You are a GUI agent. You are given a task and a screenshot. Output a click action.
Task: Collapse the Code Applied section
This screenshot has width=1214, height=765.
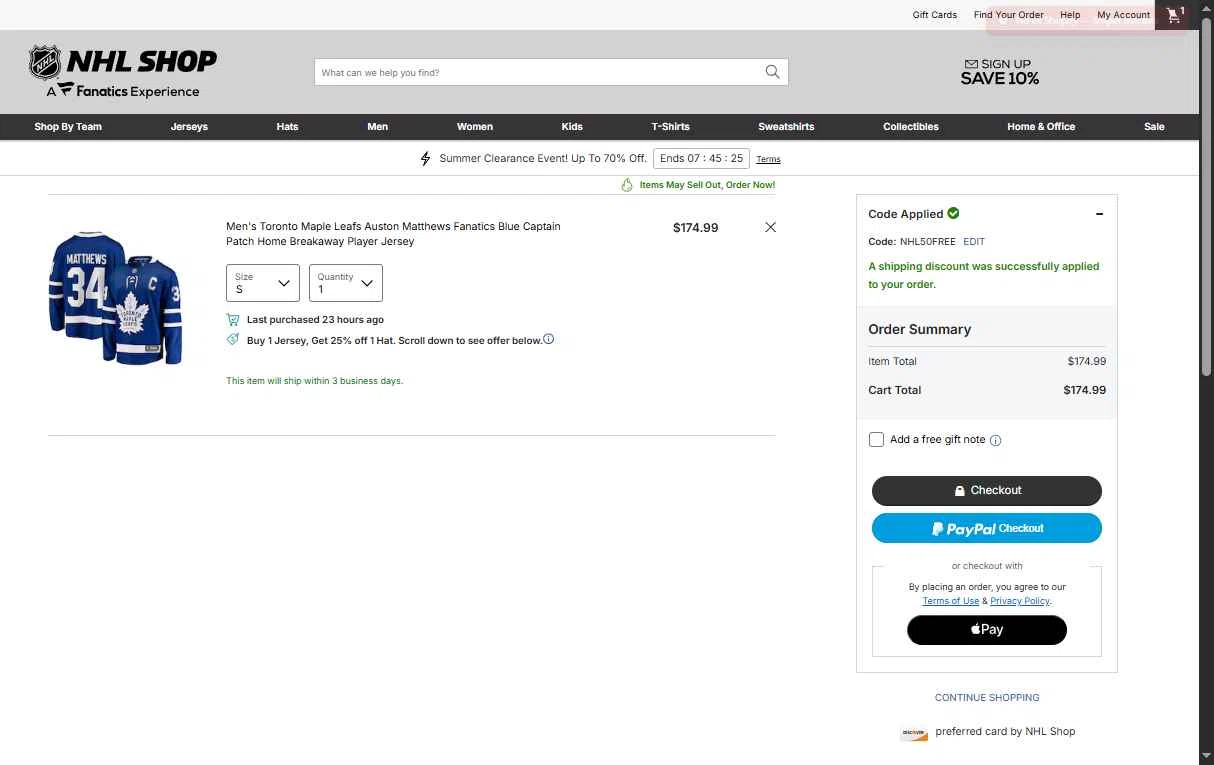click(x=1099, y=214)
